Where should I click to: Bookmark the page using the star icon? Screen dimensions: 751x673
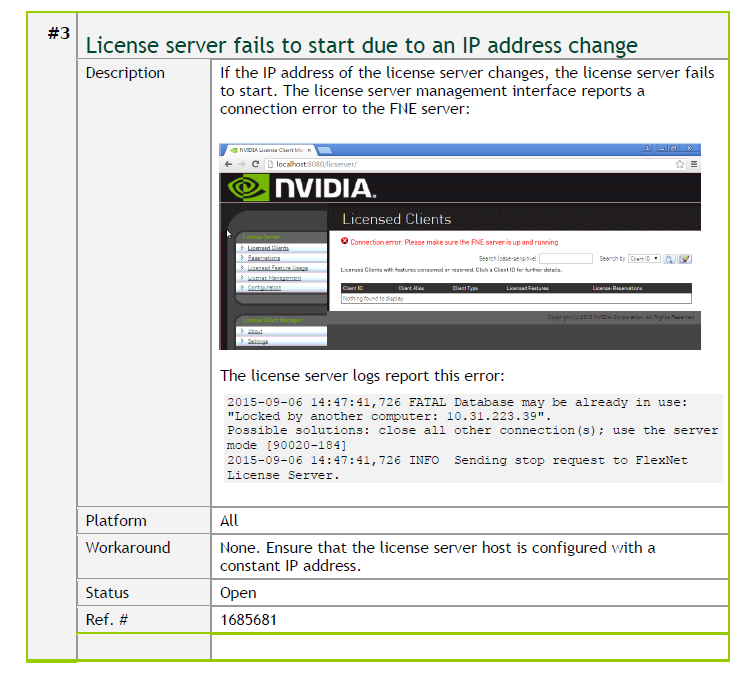pos(680,164)
